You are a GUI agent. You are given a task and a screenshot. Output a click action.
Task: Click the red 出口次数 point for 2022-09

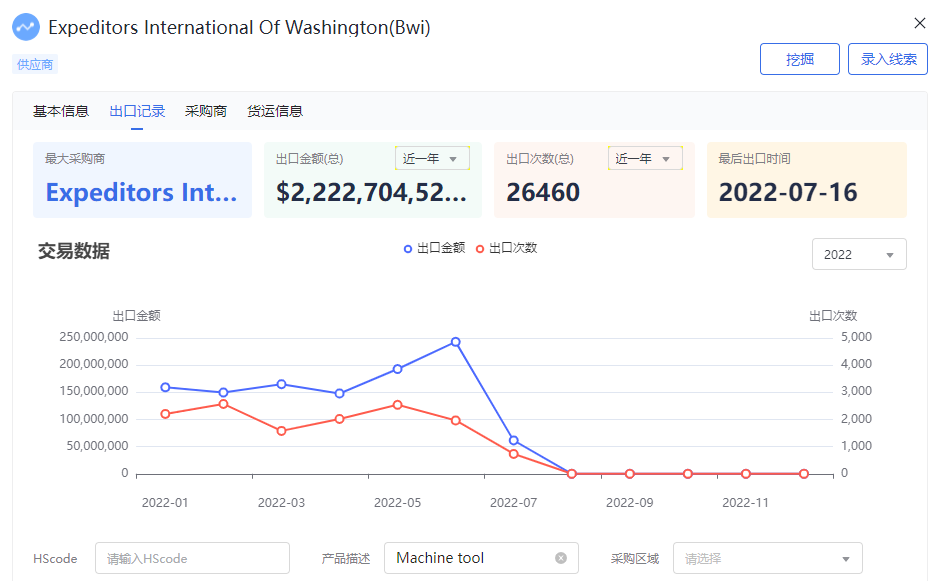pos(630,474)
